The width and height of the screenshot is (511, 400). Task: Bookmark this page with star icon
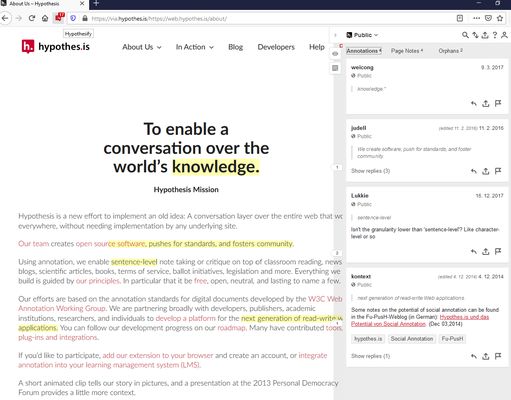click(500, 18)
